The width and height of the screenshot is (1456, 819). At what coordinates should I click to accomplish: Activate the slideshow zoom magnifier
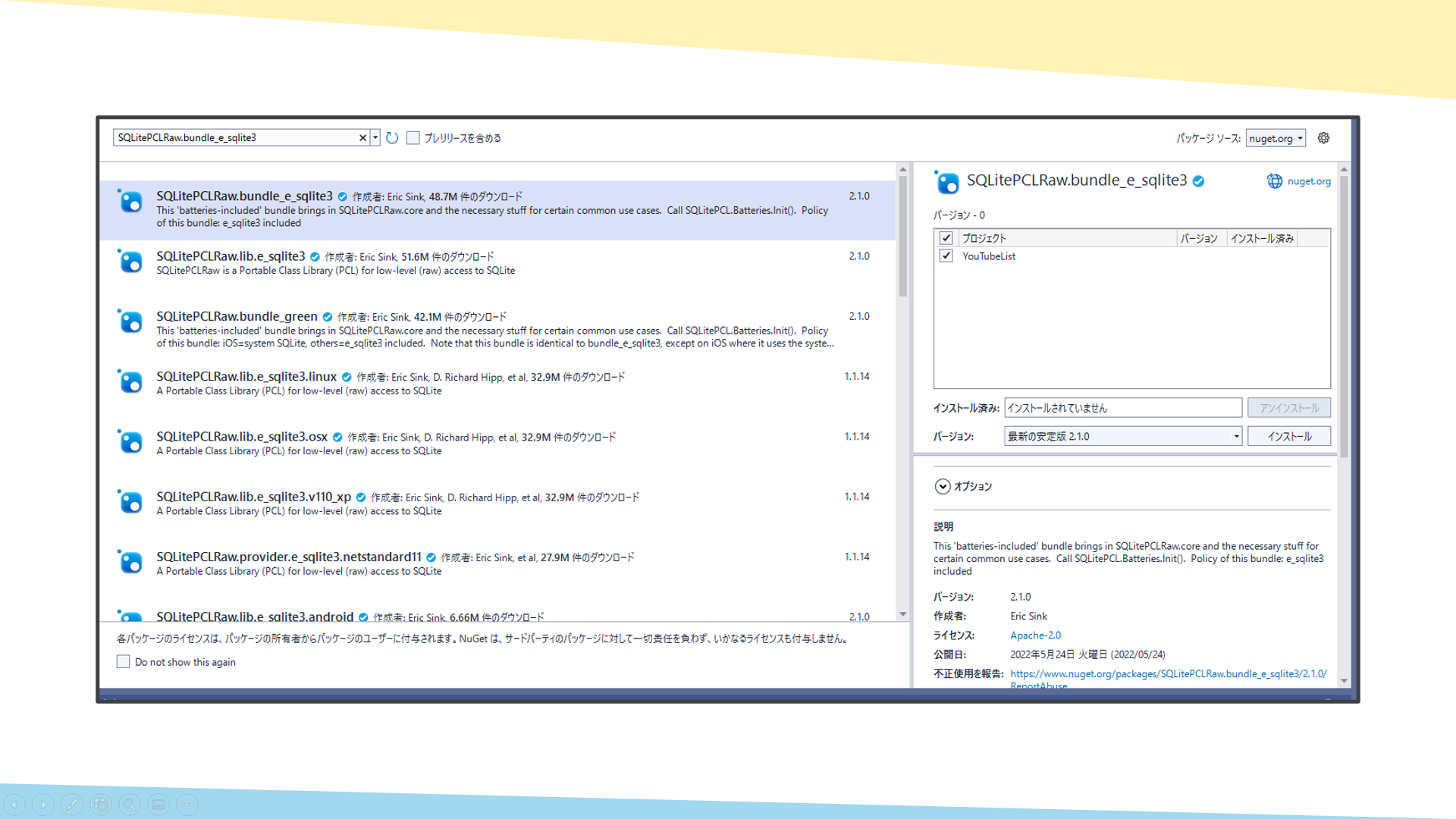pos(130,804)
